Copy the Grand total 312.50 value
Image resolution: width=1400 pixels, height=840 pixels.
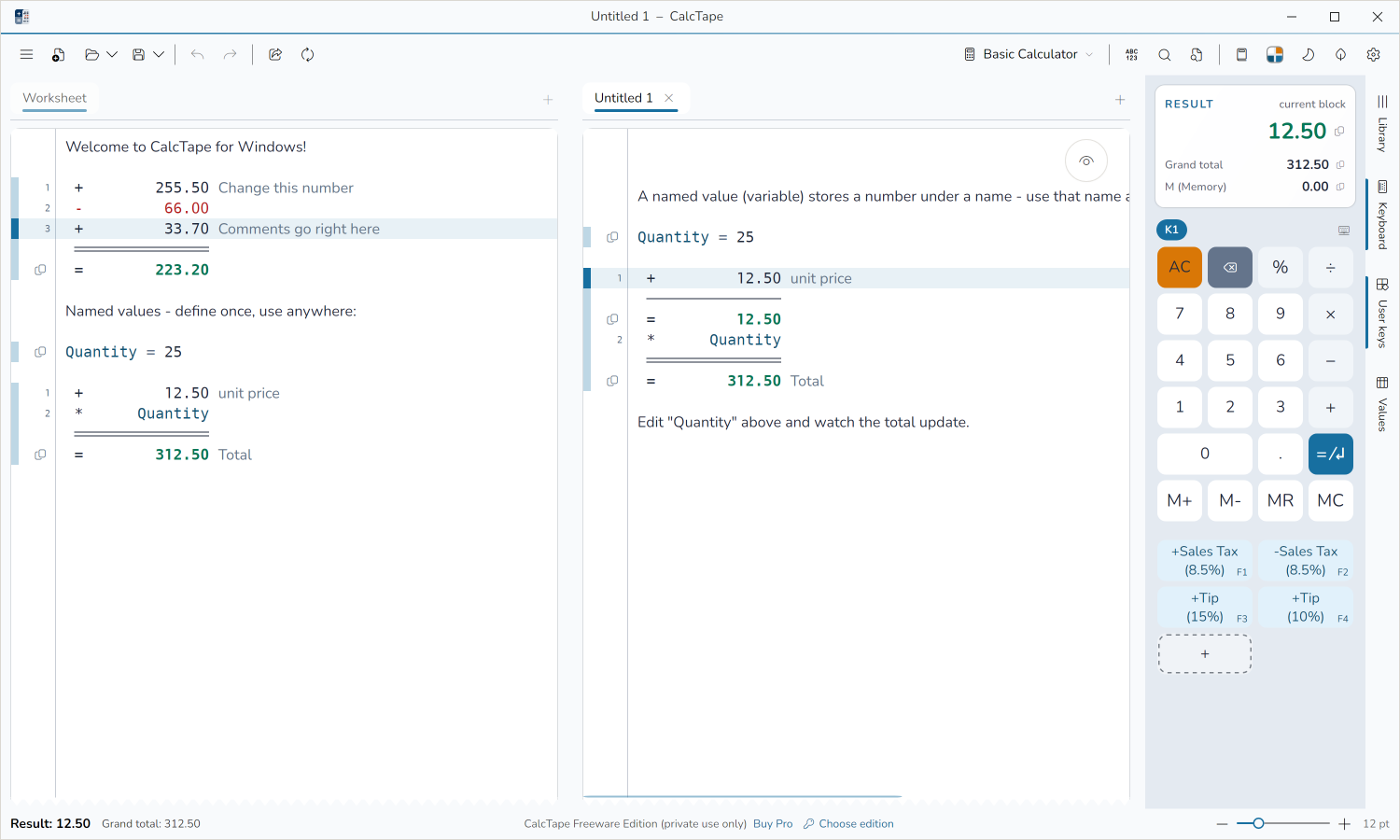1340,164
